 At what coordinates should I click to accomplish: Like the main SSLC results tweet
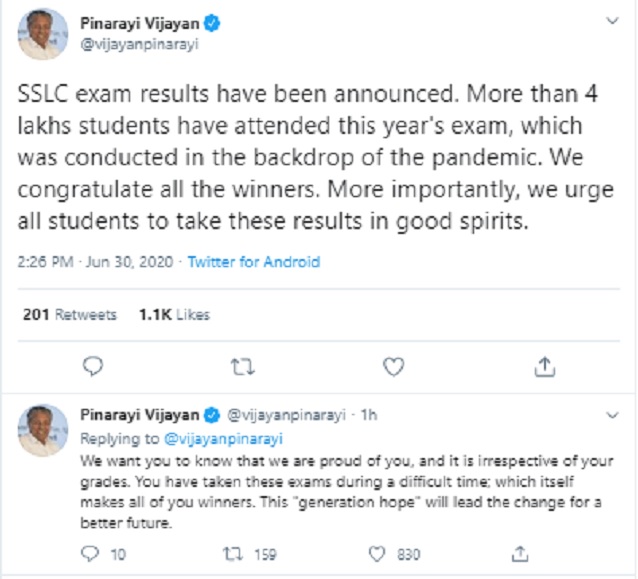click(394, 367)
